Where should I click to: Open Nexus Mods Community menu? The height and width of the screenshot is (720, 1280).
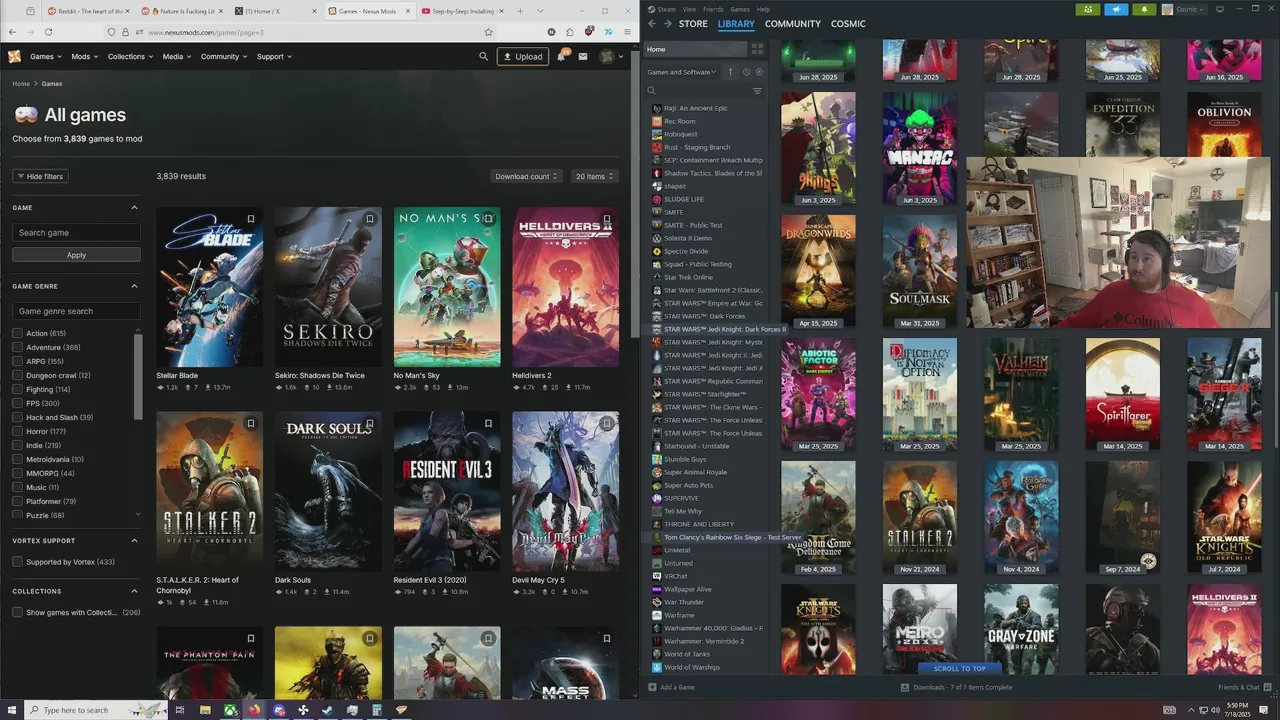[x=224, y=57]
